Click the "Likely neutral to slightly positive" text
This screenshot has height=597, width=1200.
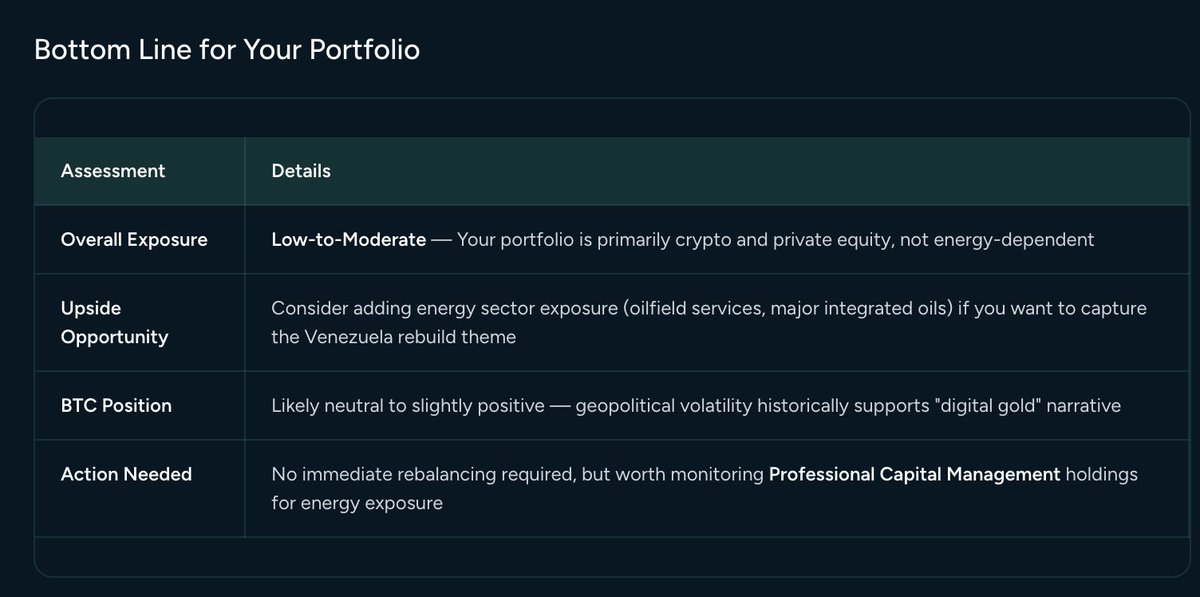408,405
